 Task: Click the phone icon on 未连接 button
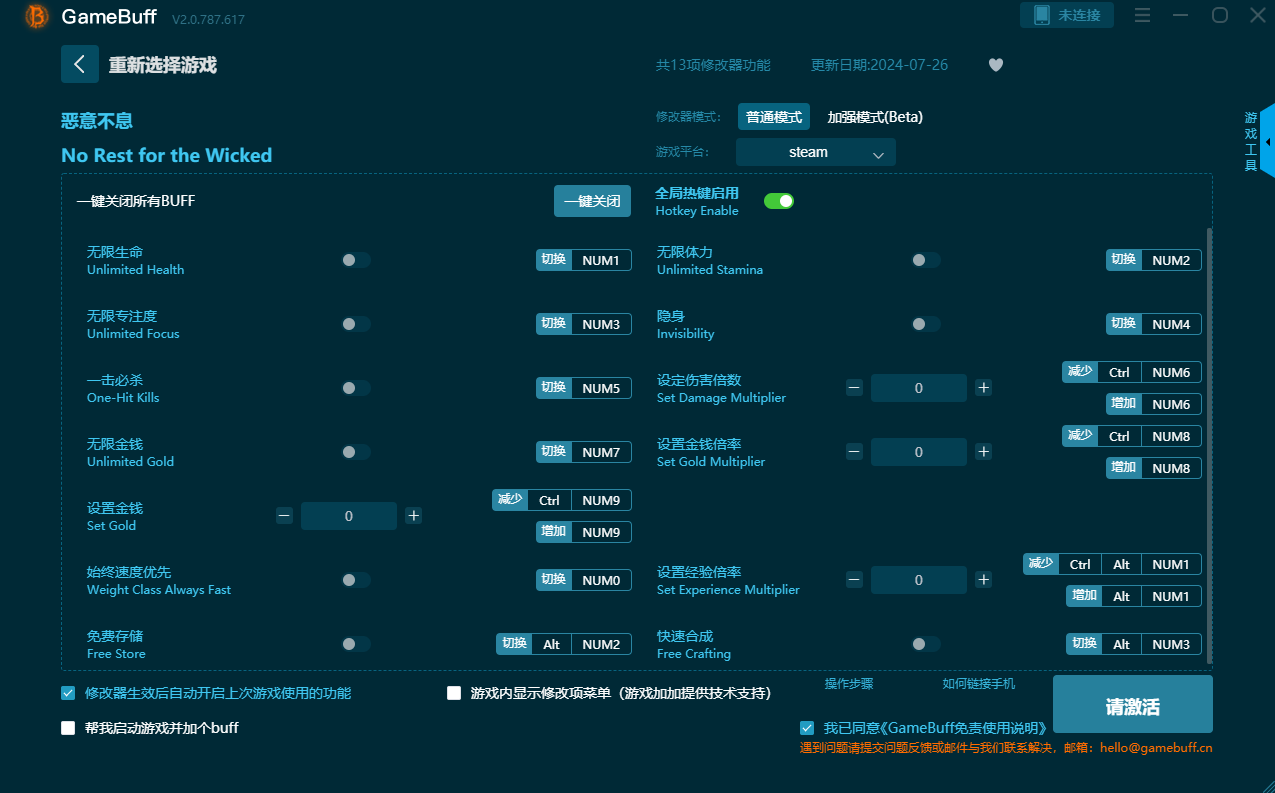(1042, 15)
